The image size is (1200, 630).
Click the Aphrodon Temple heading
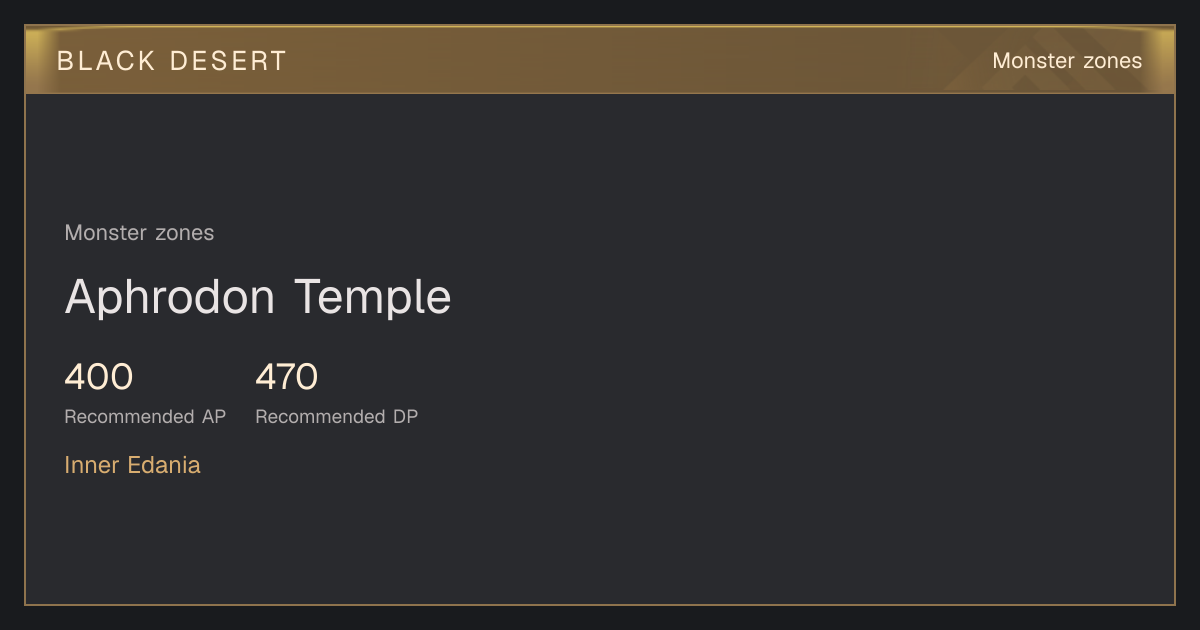[x=258, y=297]
